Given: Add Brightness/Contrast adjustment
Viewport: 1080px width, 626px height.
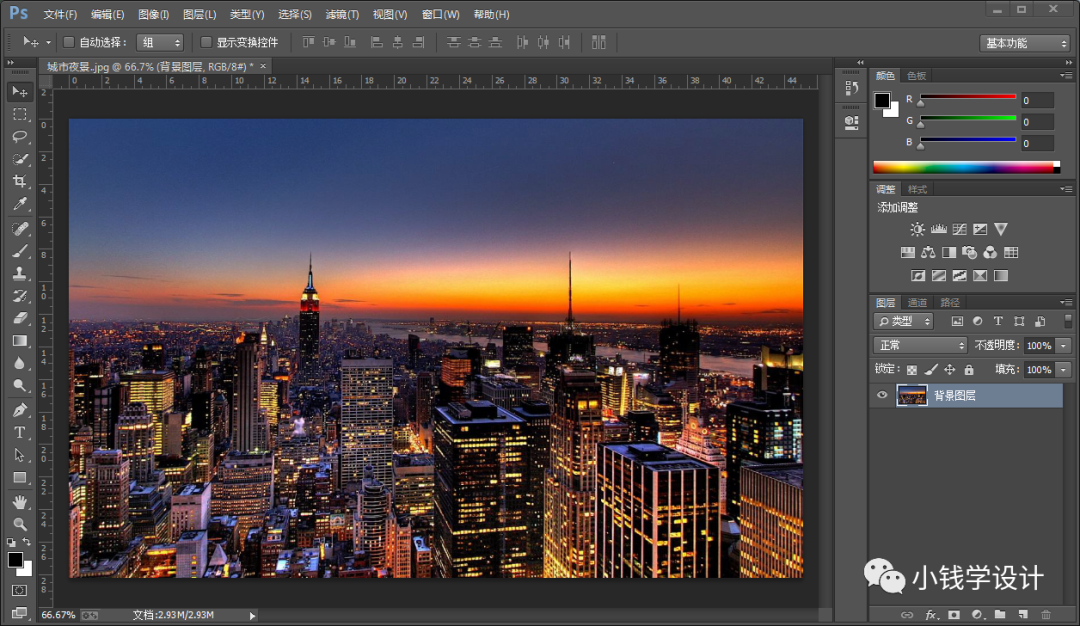Looking at the screenshot, I should click(917, 229).
